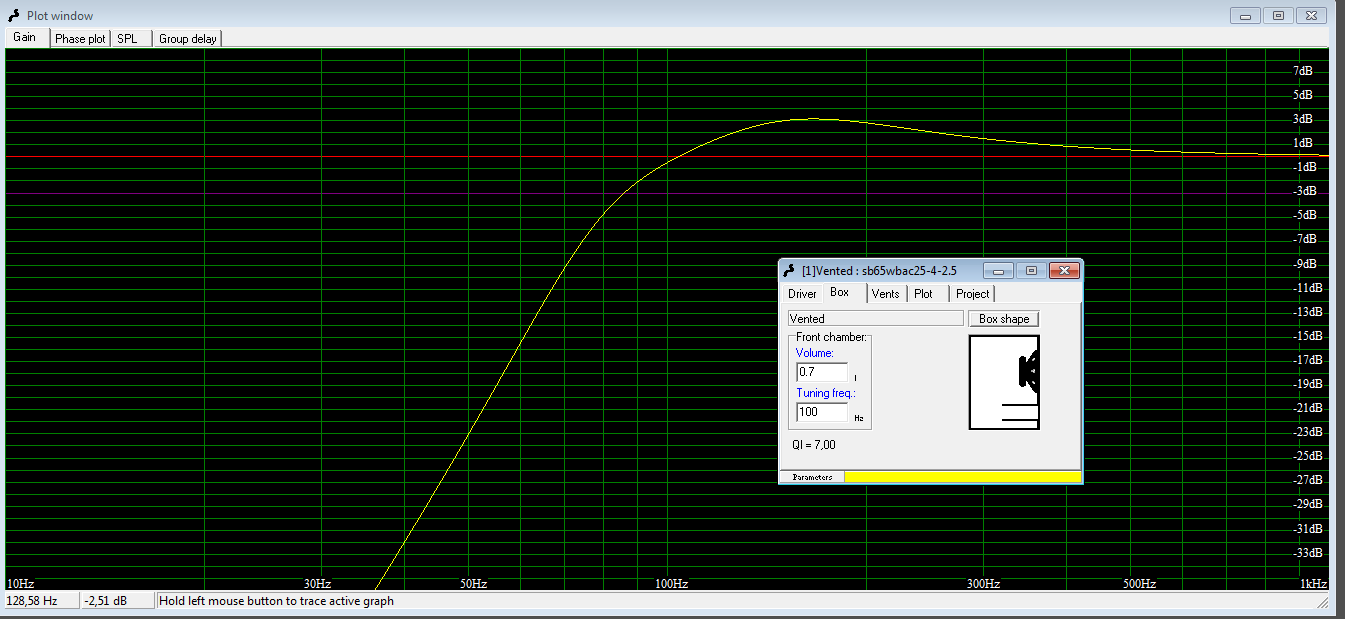Maximize the Plot window

[1278, 16]
